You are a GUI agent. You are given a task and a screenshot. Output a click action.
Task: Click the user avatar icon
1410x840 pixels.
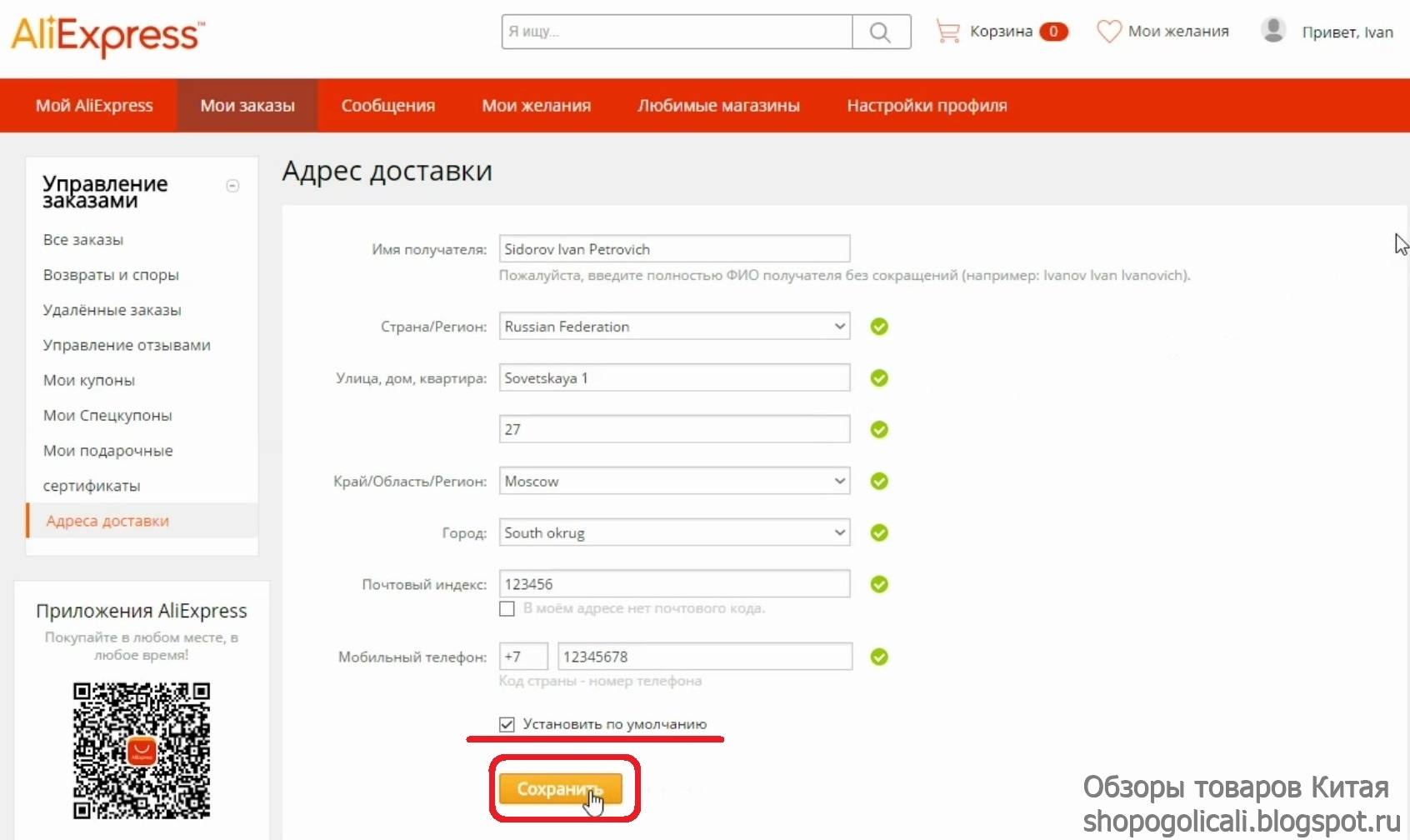1273,30
